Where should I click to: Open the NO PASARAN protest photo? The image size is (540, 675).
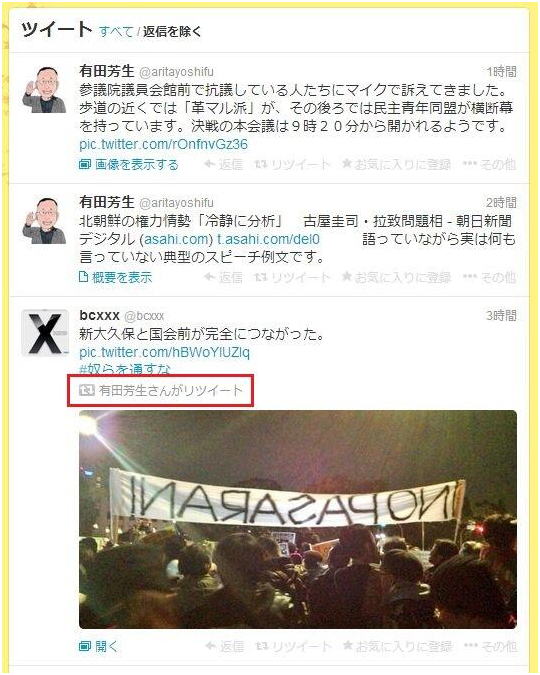pos(298,520)
